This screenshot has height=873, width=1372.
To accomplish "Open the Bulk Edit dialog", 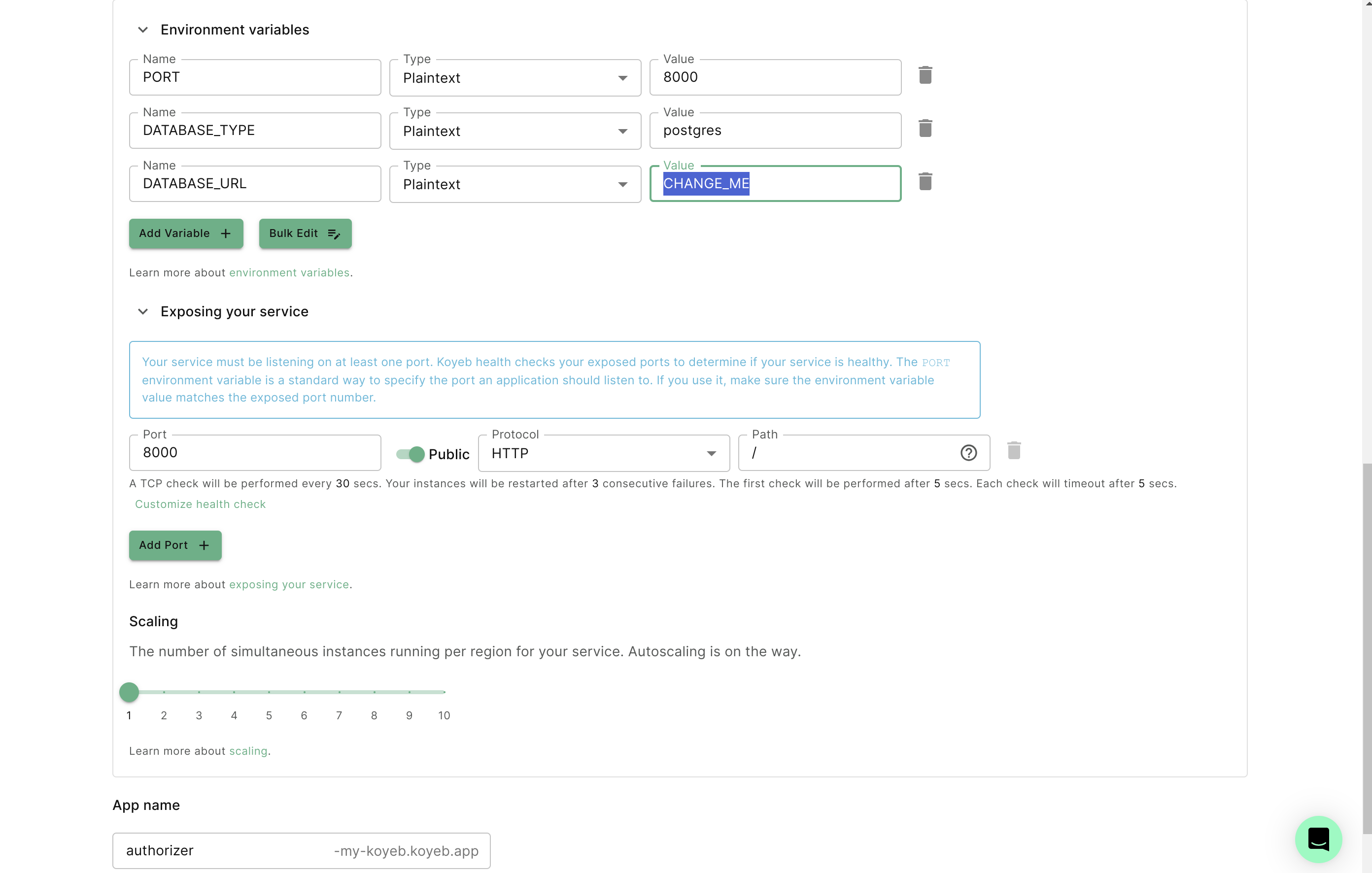I will click(305, 234).
